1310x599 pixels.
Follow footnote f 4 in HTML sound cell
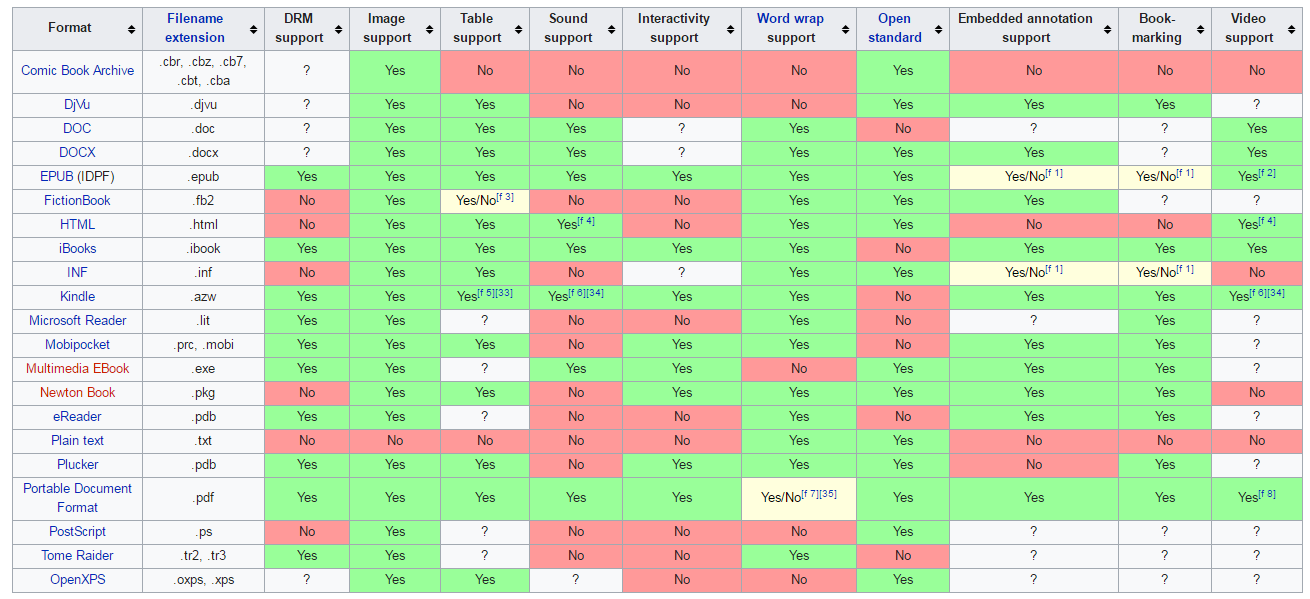tap(585, 221)
